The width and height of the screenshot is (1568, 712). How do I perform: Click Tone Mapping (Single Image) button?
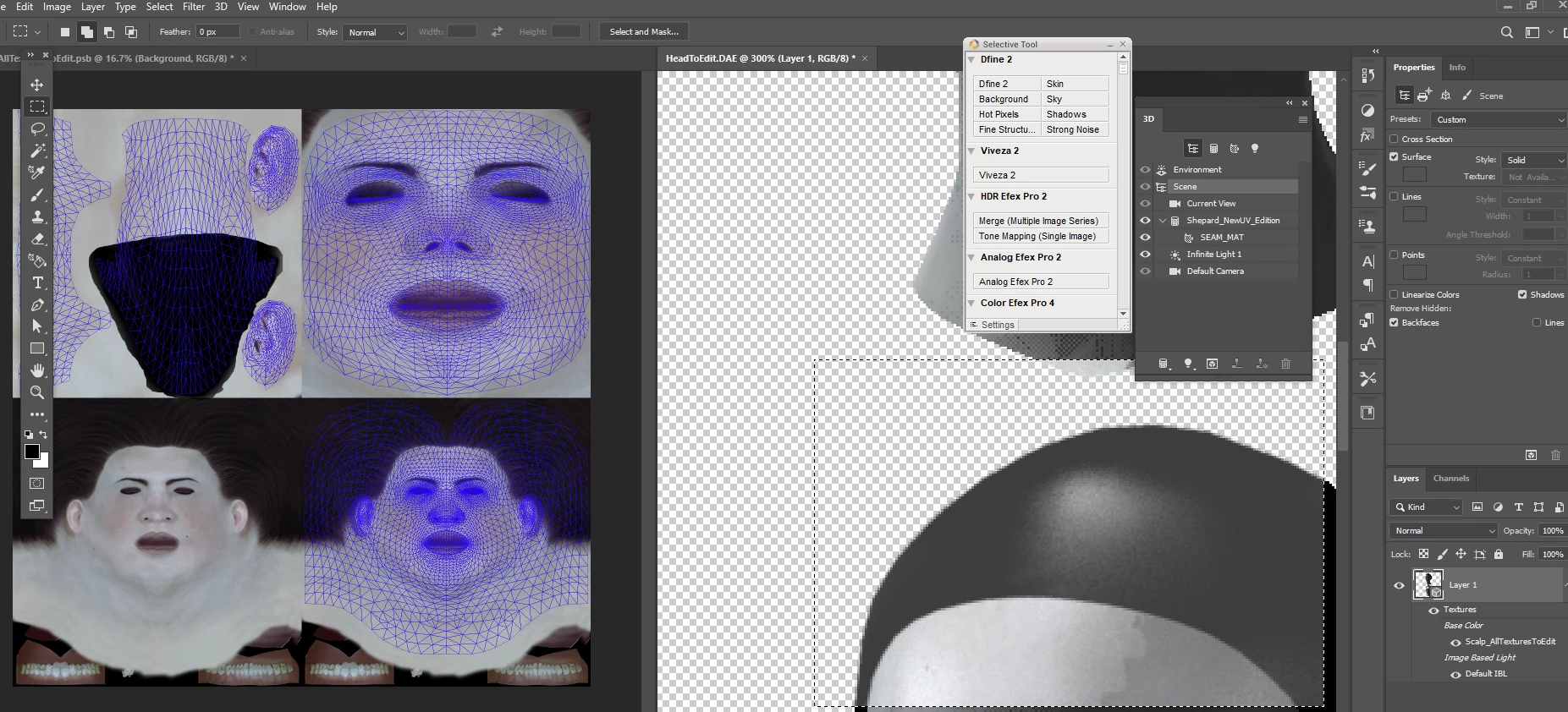(x=1041, y=236)
